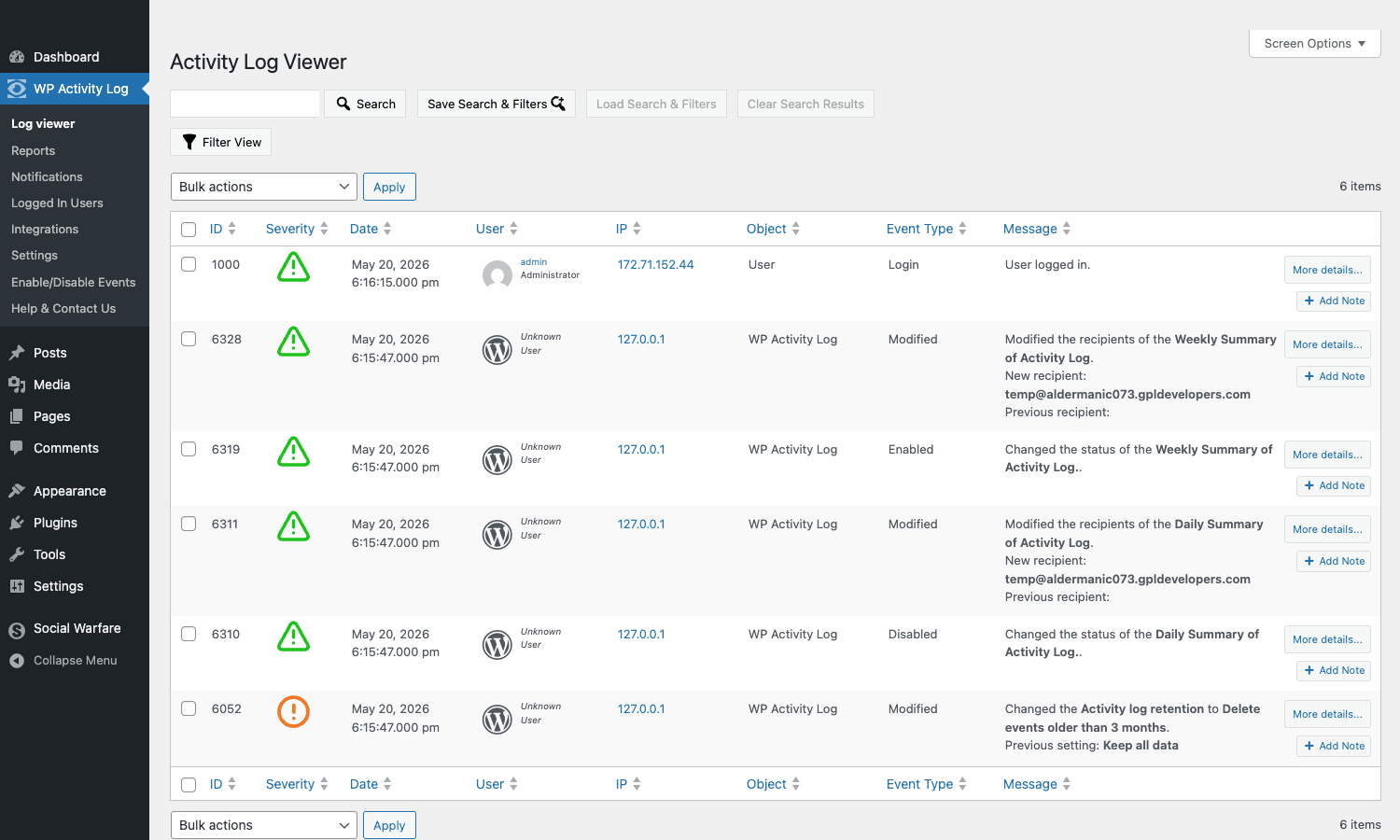Open the bottom Bulk actions dropdown
Viewport: 1400px width, 840px height.
point(264,825)
